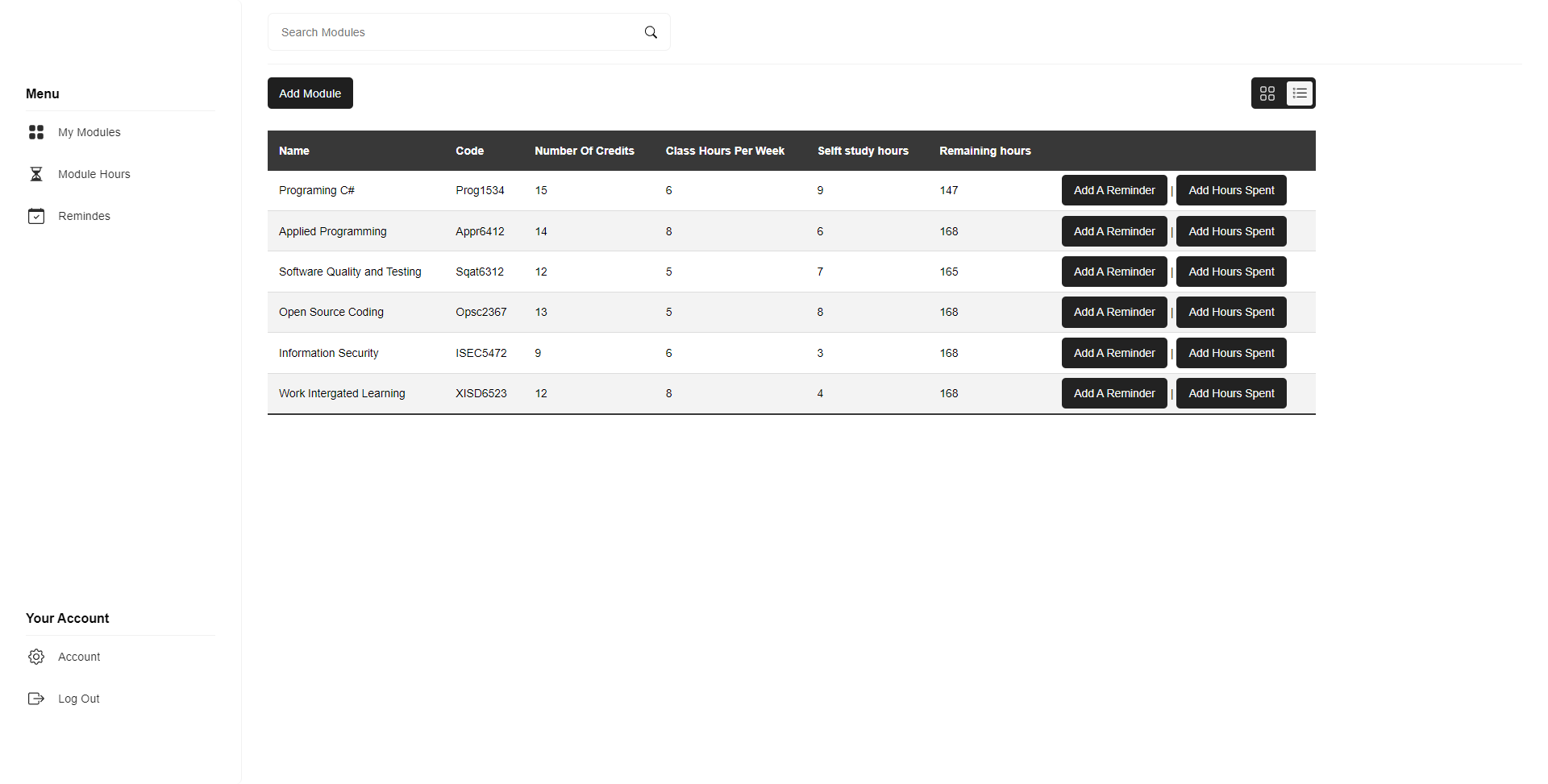Select Remindes in the Menu section

[85, 215]
